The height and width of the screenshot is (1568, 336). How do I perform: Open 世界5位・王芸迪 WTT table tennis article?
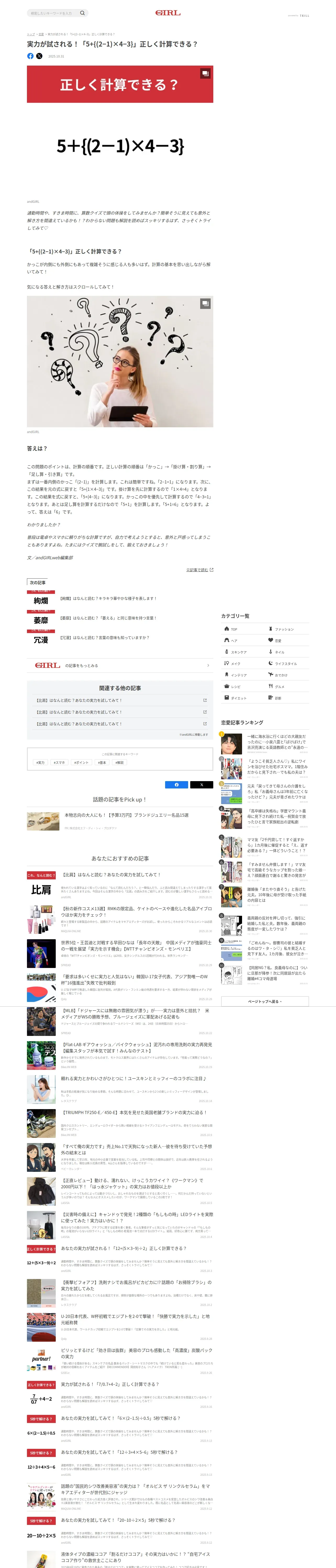(120, 954)
